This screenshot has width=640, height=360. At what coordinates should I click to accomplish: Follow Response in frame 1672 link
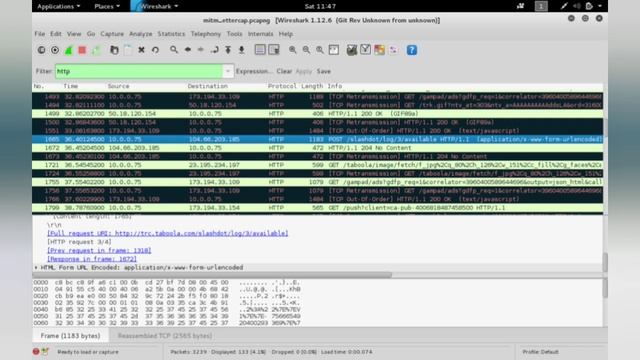pyautogui.click(x=92, y=259)
